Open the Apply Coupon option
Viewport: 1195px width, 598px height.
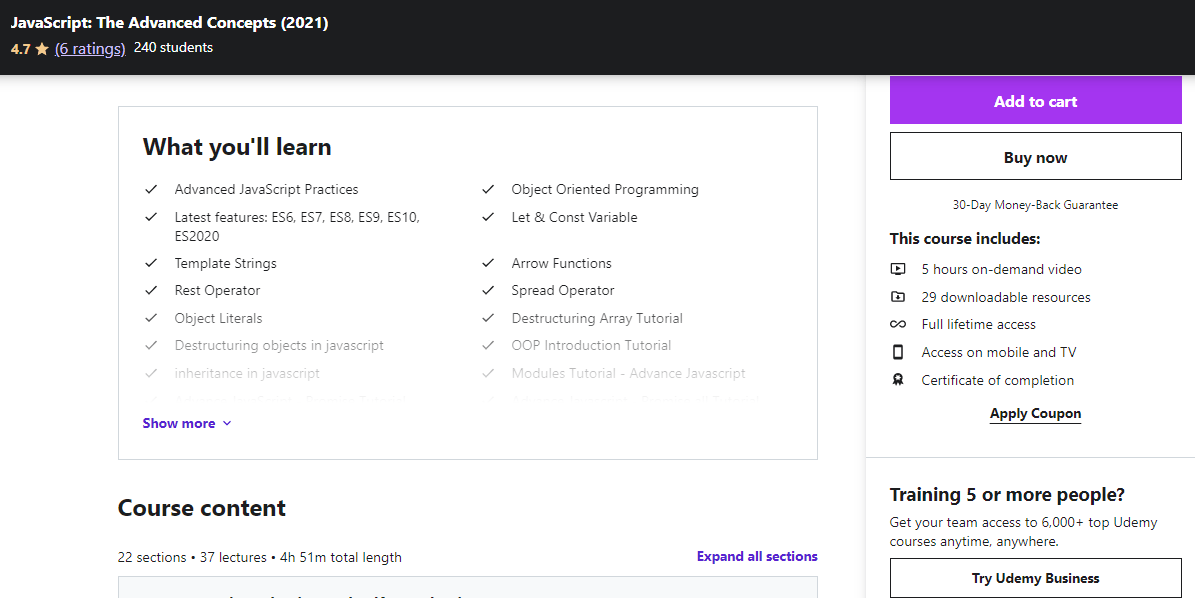tap(1035, 413)
